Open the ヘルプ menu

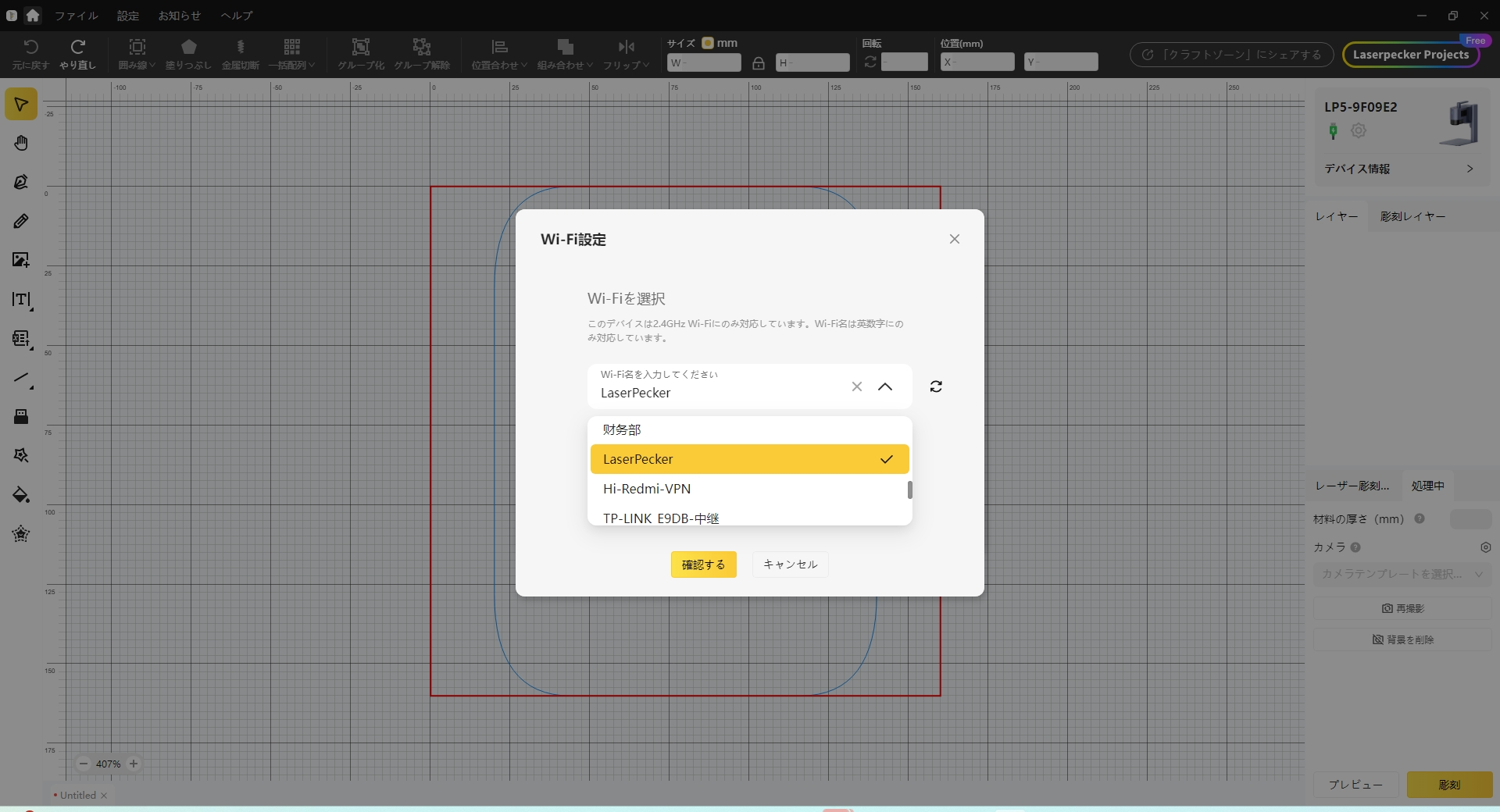[x=237, y=16]
